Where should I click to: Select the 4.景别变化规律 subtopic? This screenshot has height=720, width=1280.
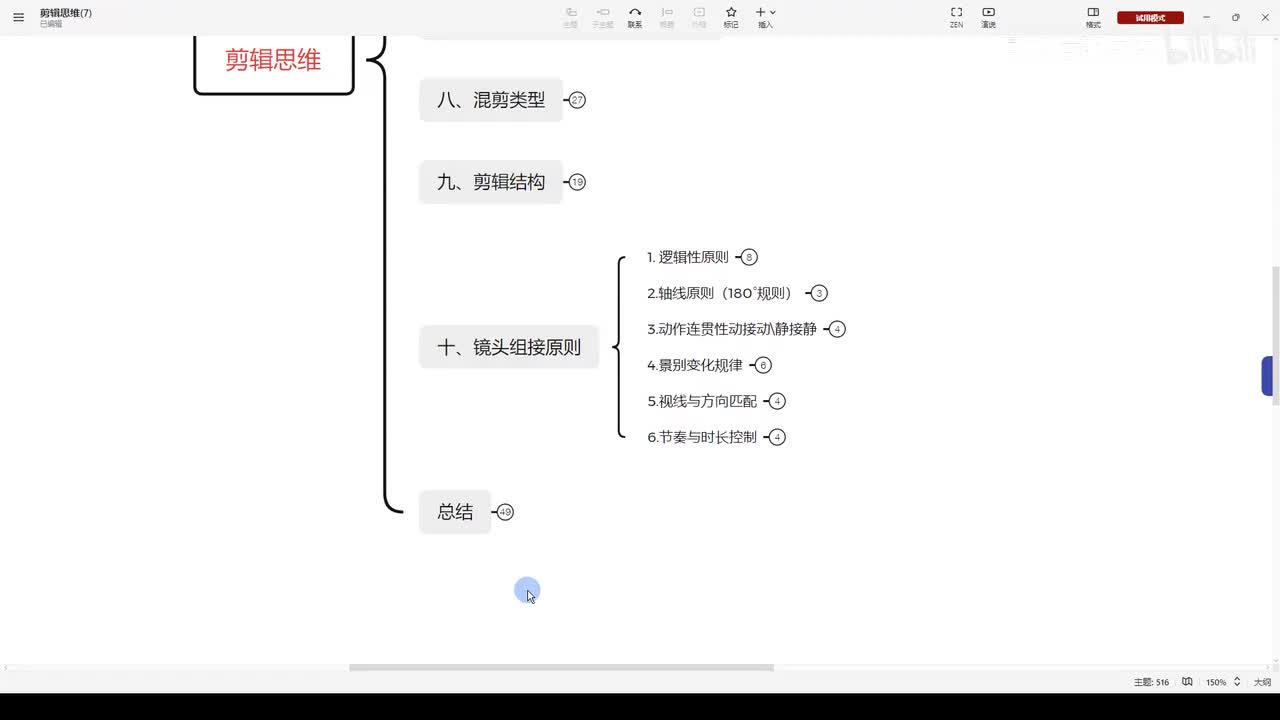click(695, 365)
